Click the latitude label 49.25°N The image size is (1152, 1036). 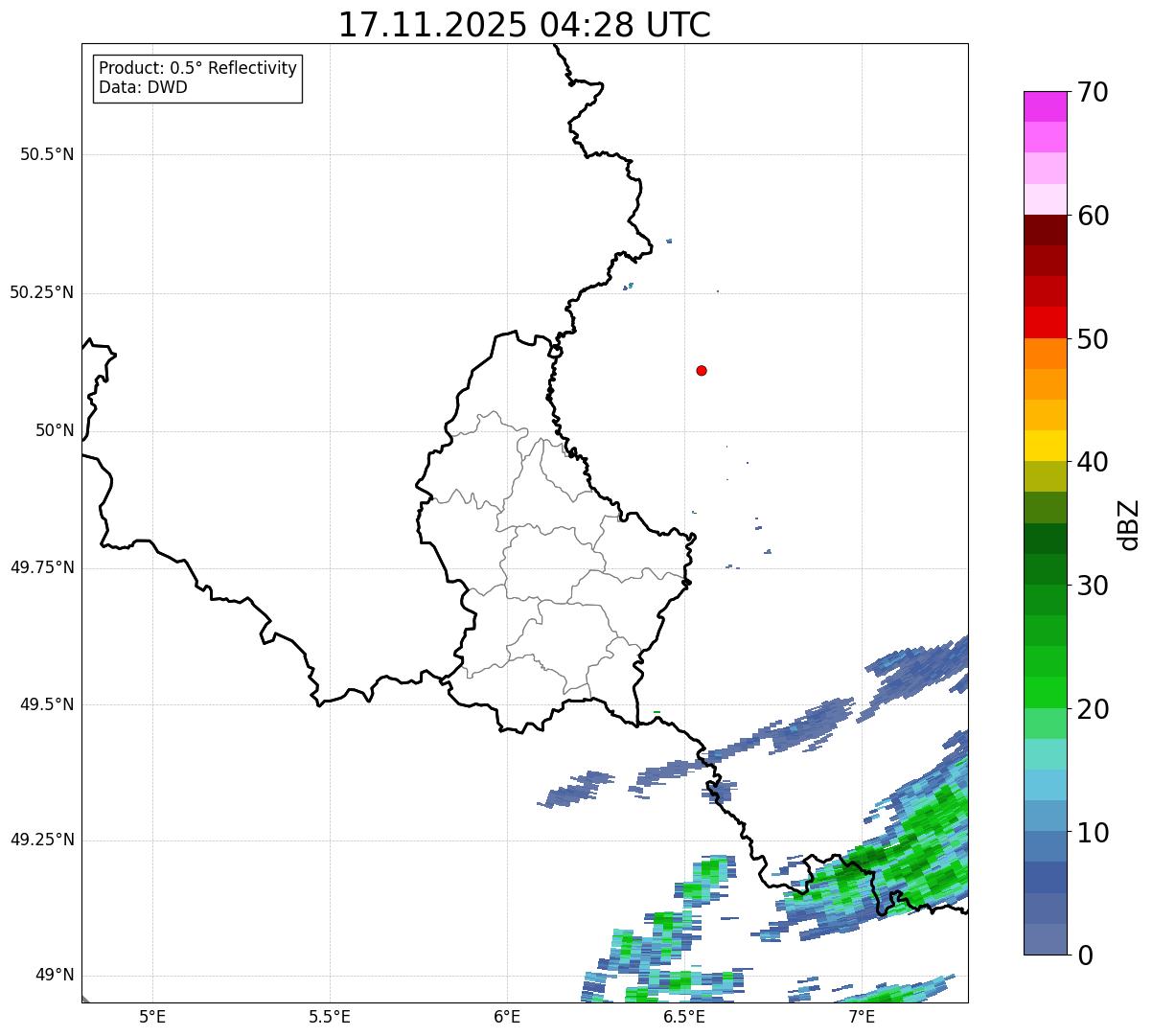pos(42,840)
